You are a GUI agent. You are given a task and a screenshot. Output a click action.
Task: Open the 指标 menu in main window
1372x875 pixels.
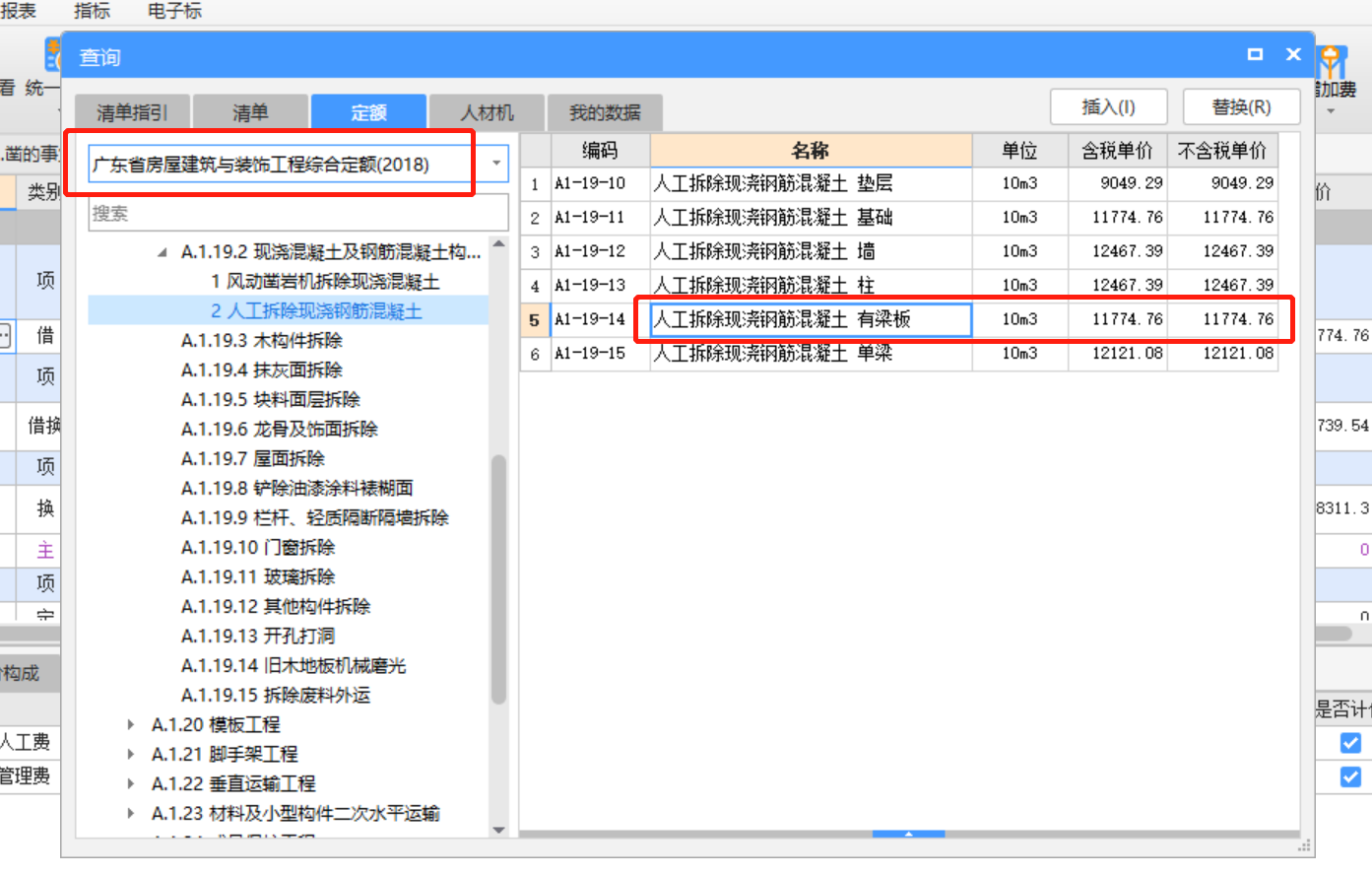tap(92, 11)
